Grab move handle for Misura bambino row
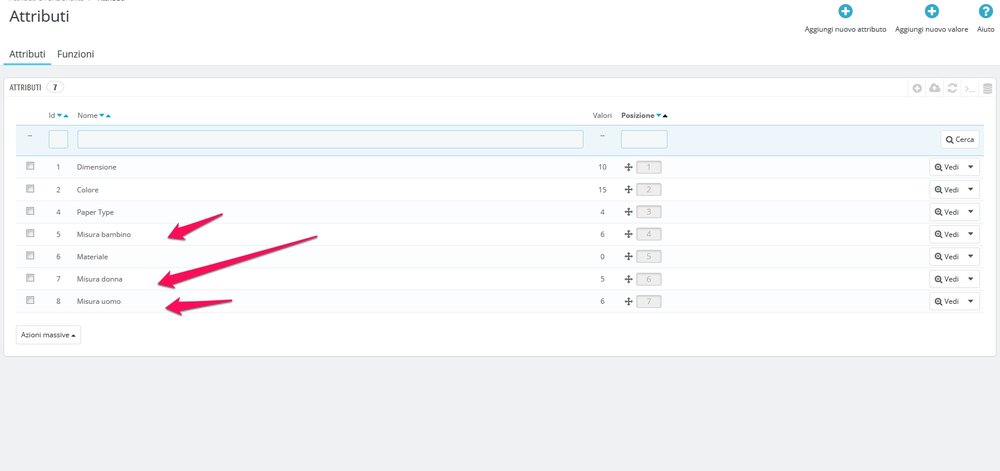The height and width of the screenshot is (471, 1000). pos(628,234)
